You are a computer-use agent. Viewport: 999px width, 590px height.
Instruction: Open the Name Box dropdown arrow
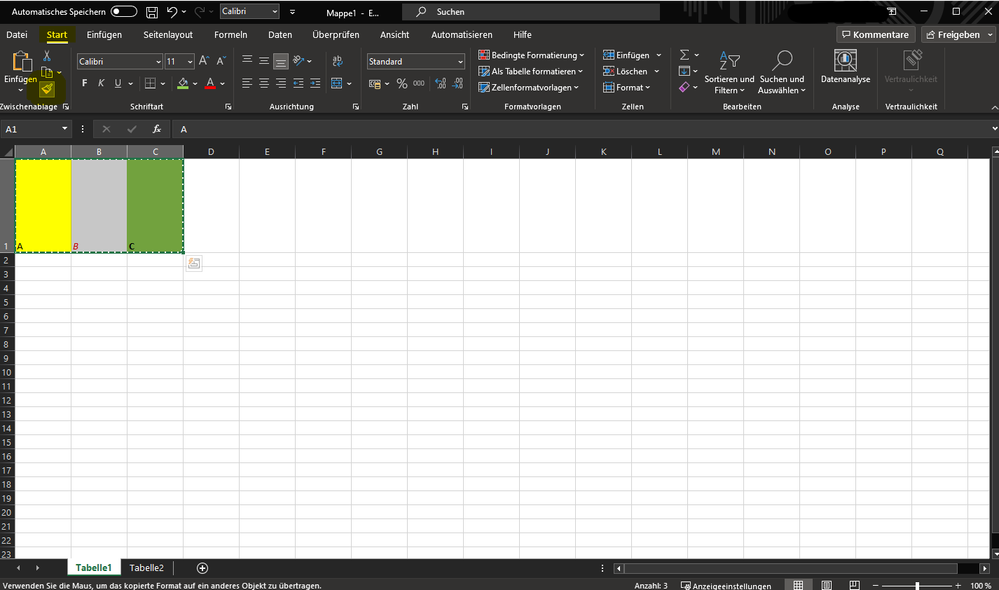[64, 129]
